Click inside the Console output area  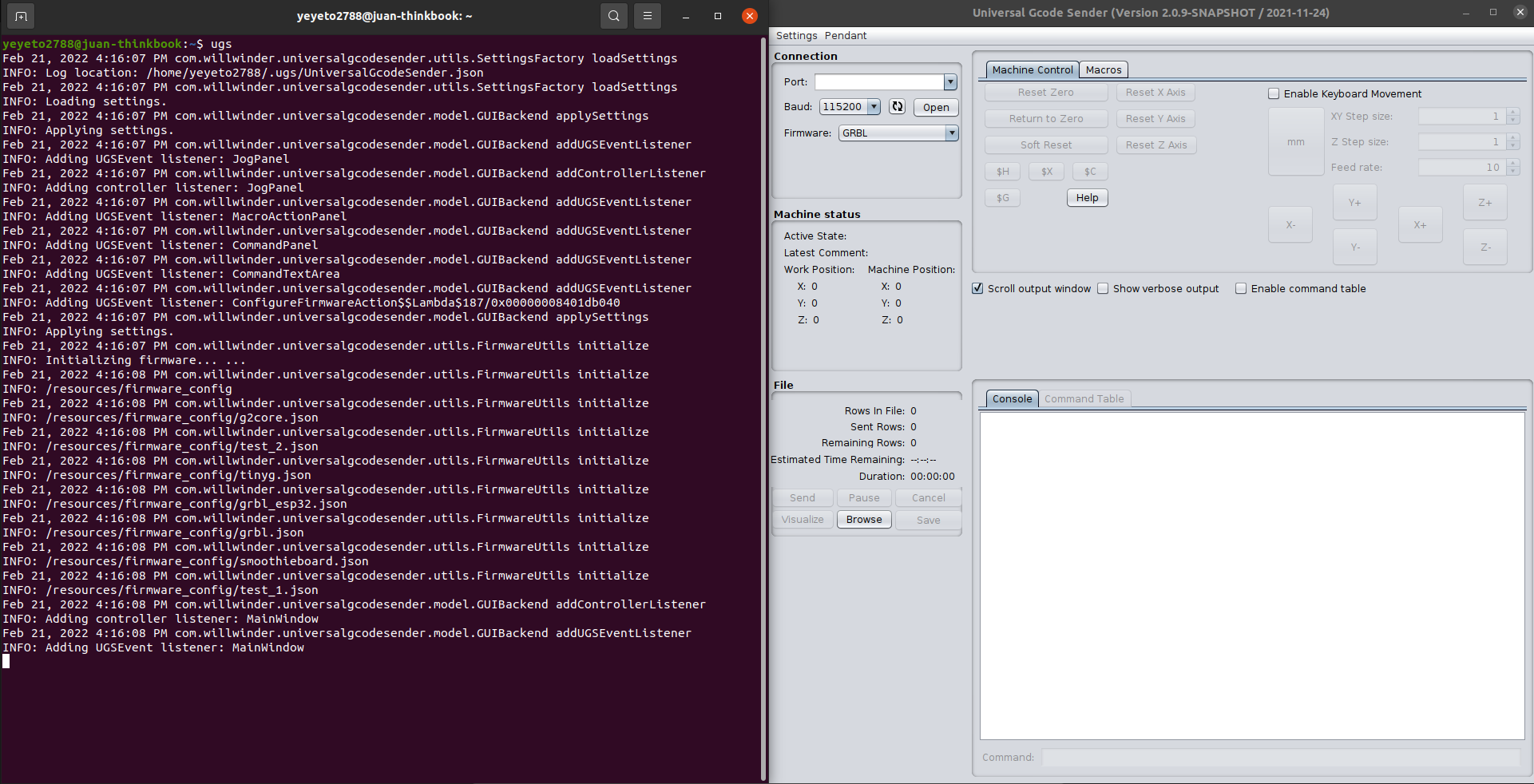click(x=1252, y=576)
